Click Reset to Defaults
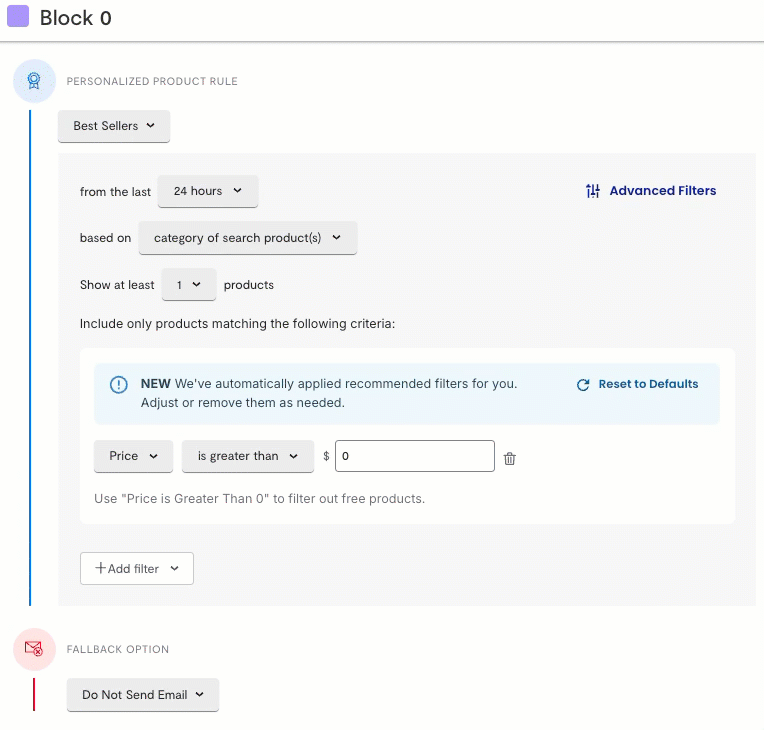This screenshot has height=730, width=764. click(648, 384)
